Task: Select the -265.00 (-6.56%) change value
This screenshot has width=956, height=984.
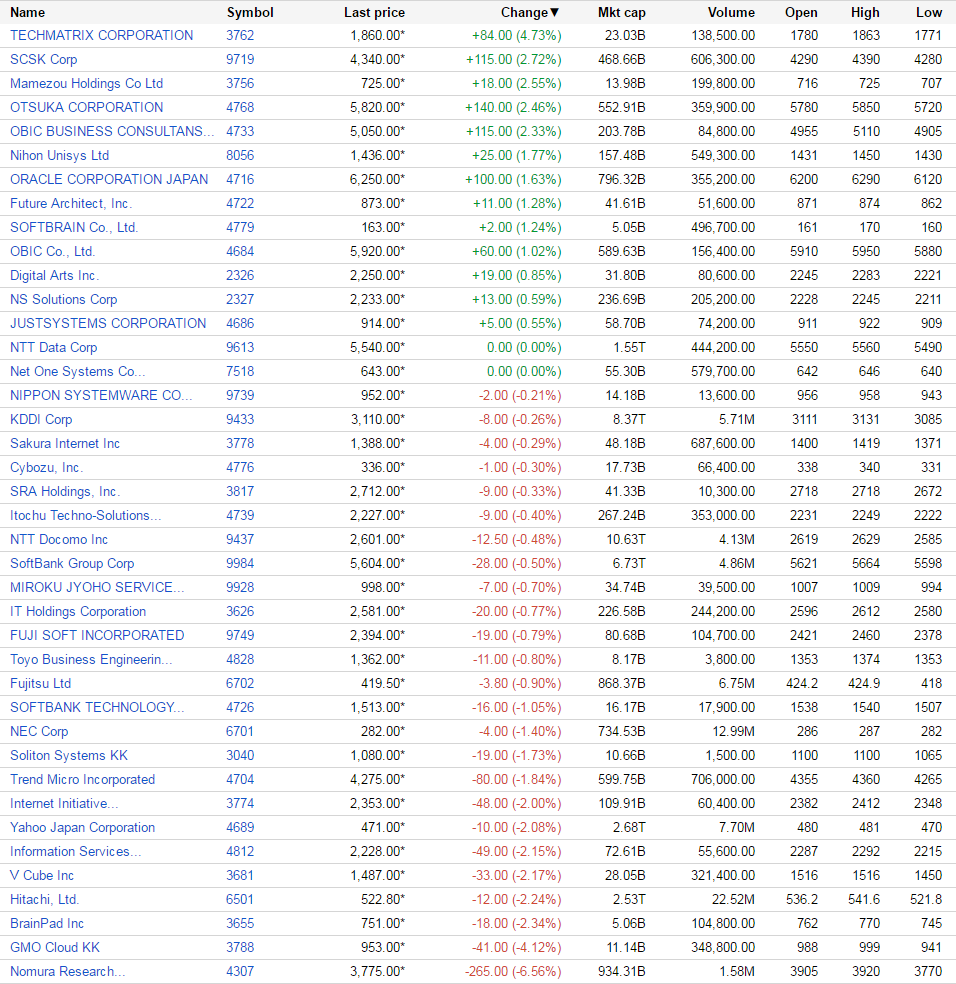Action: point(513,971)
